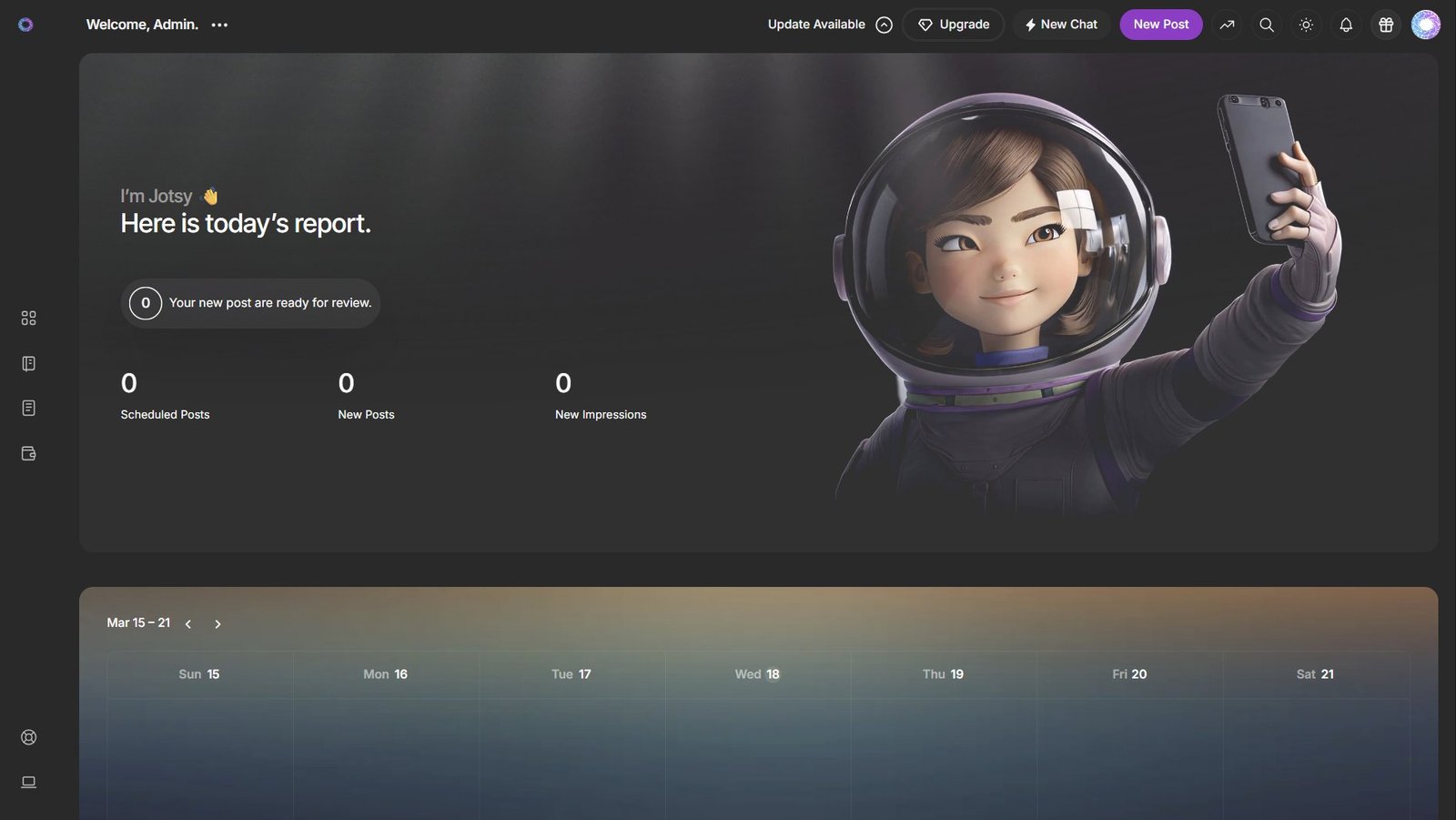This screenshot has height=820, width=1456.
Task: Select Wed 18 calendar column header
Action: [x=757, y=674]
